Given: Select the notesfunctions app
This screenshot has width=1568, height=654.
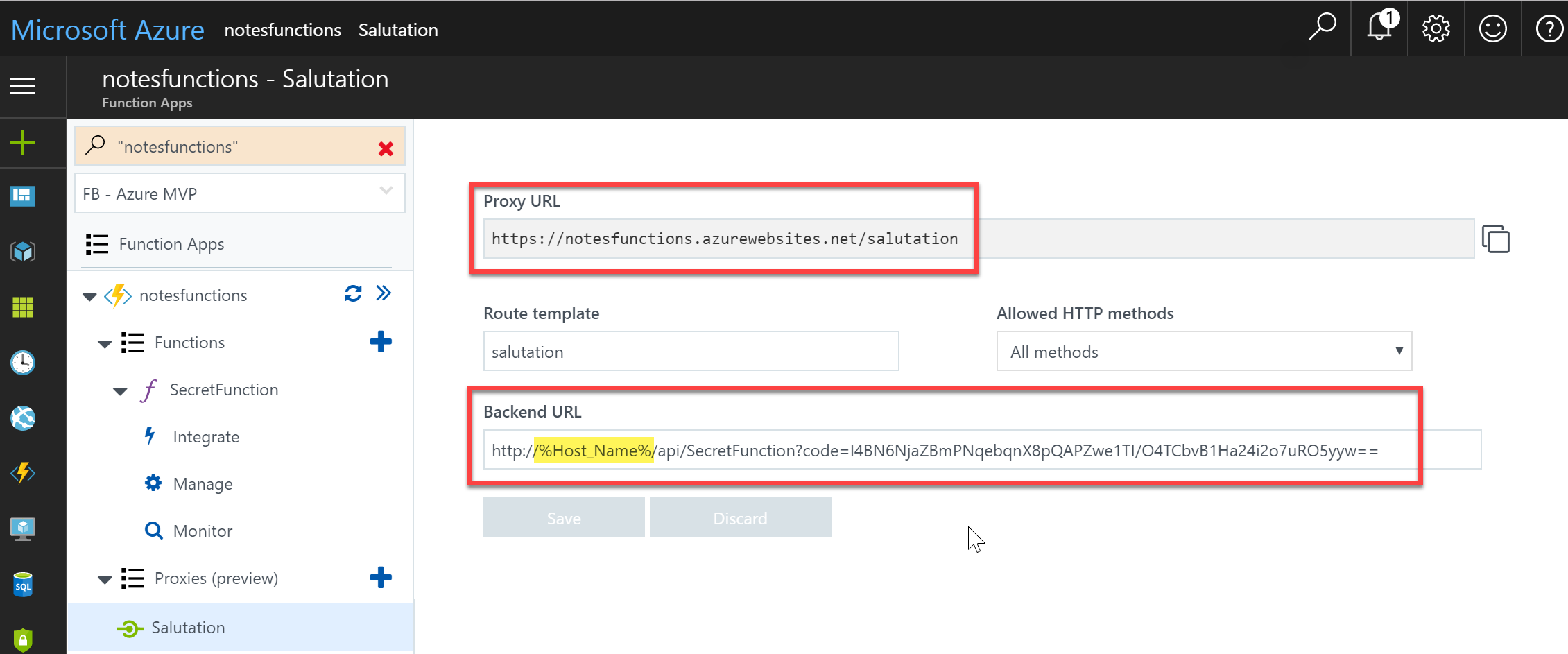Looking at the screenshot, I should (193, 295).
